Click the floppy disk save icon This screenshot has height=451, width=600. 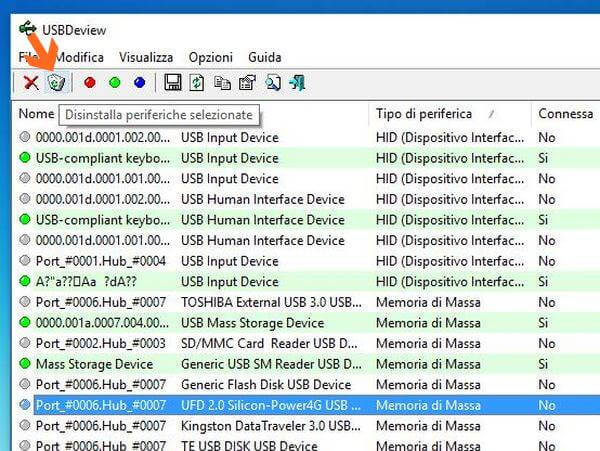tap(173, 82)
